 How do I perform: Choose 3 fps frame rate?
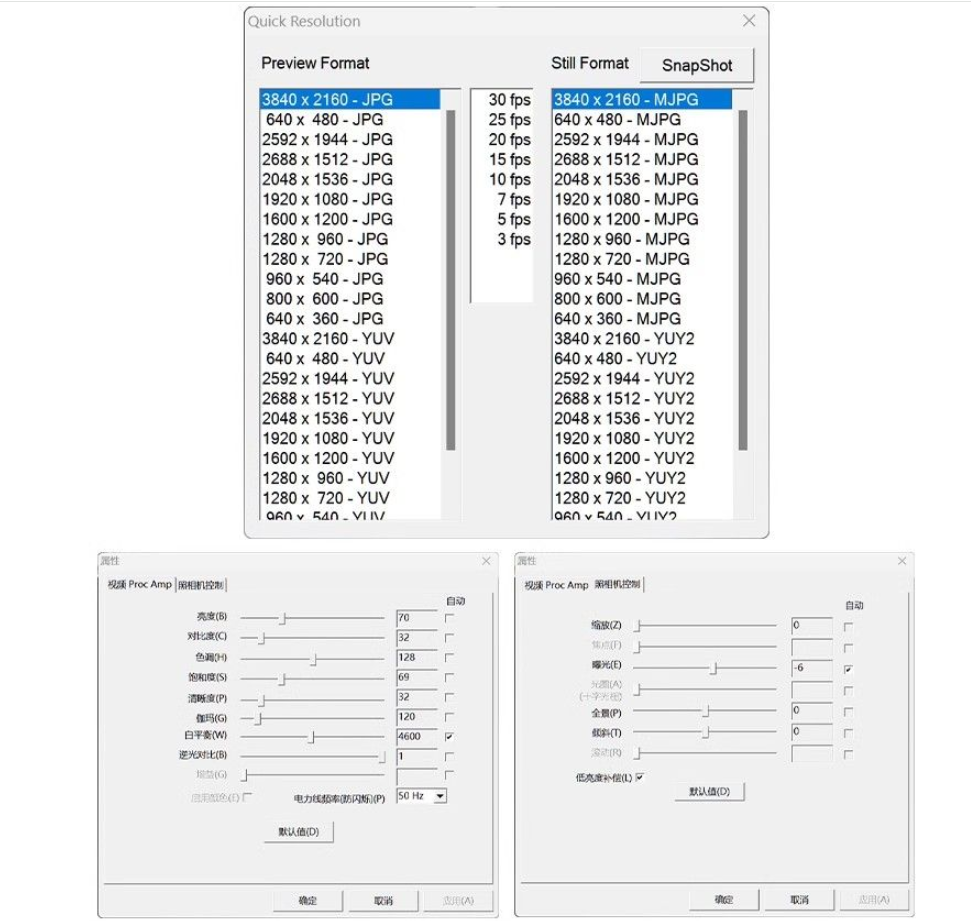pos(502,239)
